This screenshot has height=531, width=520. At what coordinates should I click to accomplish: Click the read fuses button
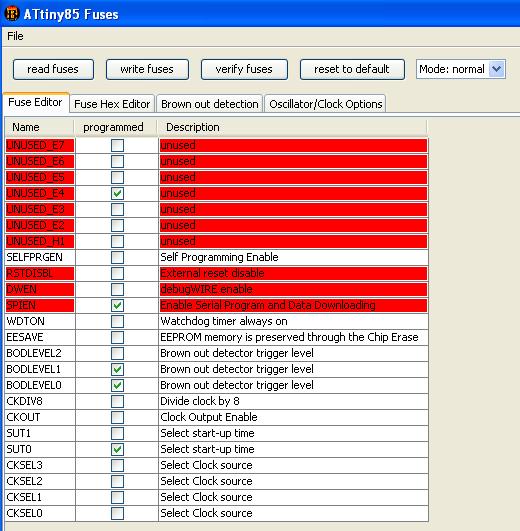coord(53,69)
